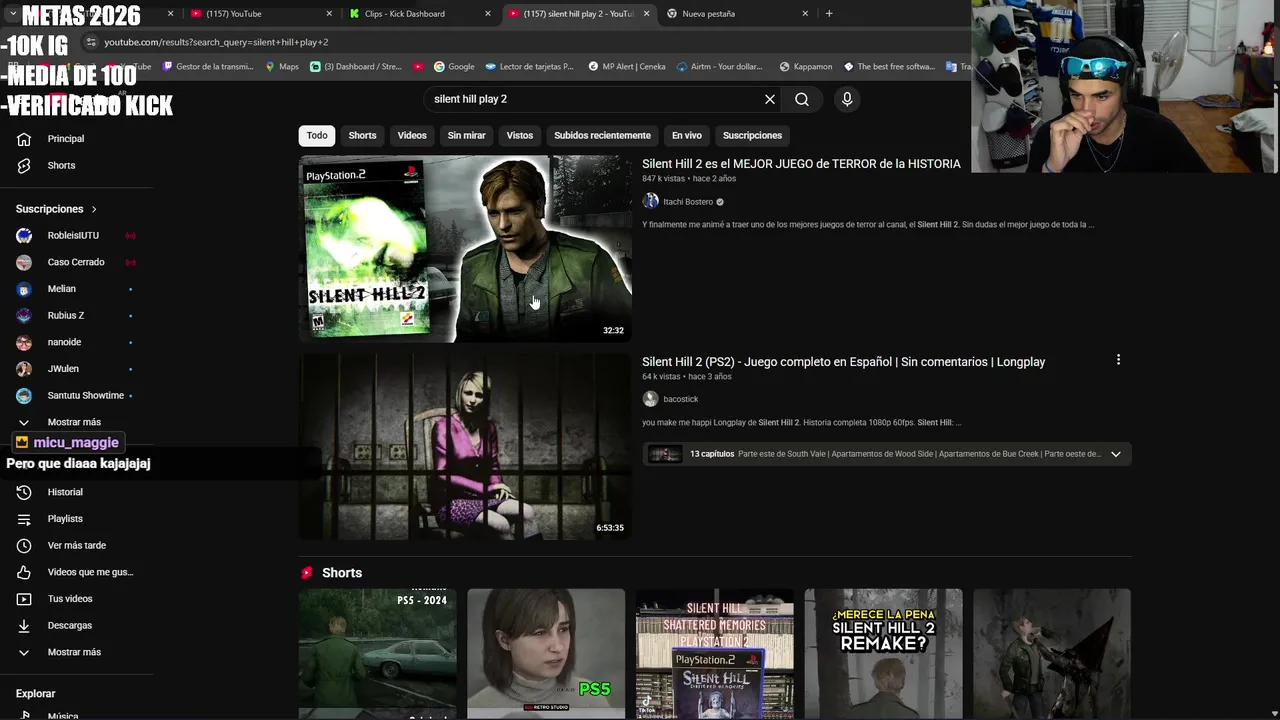The width and height of the screenshot is (1280, 720).
Task: Select the Shorts filter chip
Action: pos(362,135)
